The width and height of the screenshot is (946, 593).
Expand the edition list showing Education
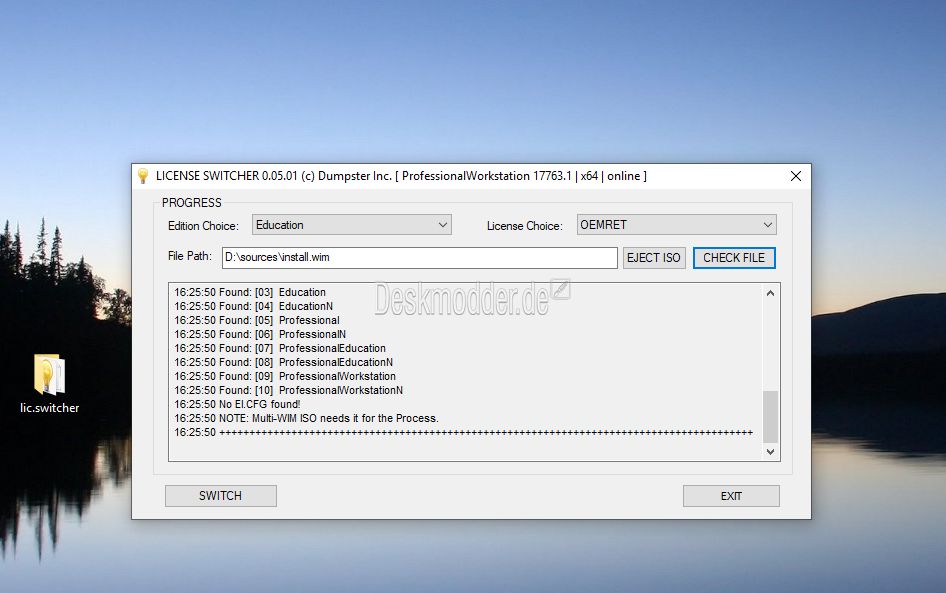443,224
